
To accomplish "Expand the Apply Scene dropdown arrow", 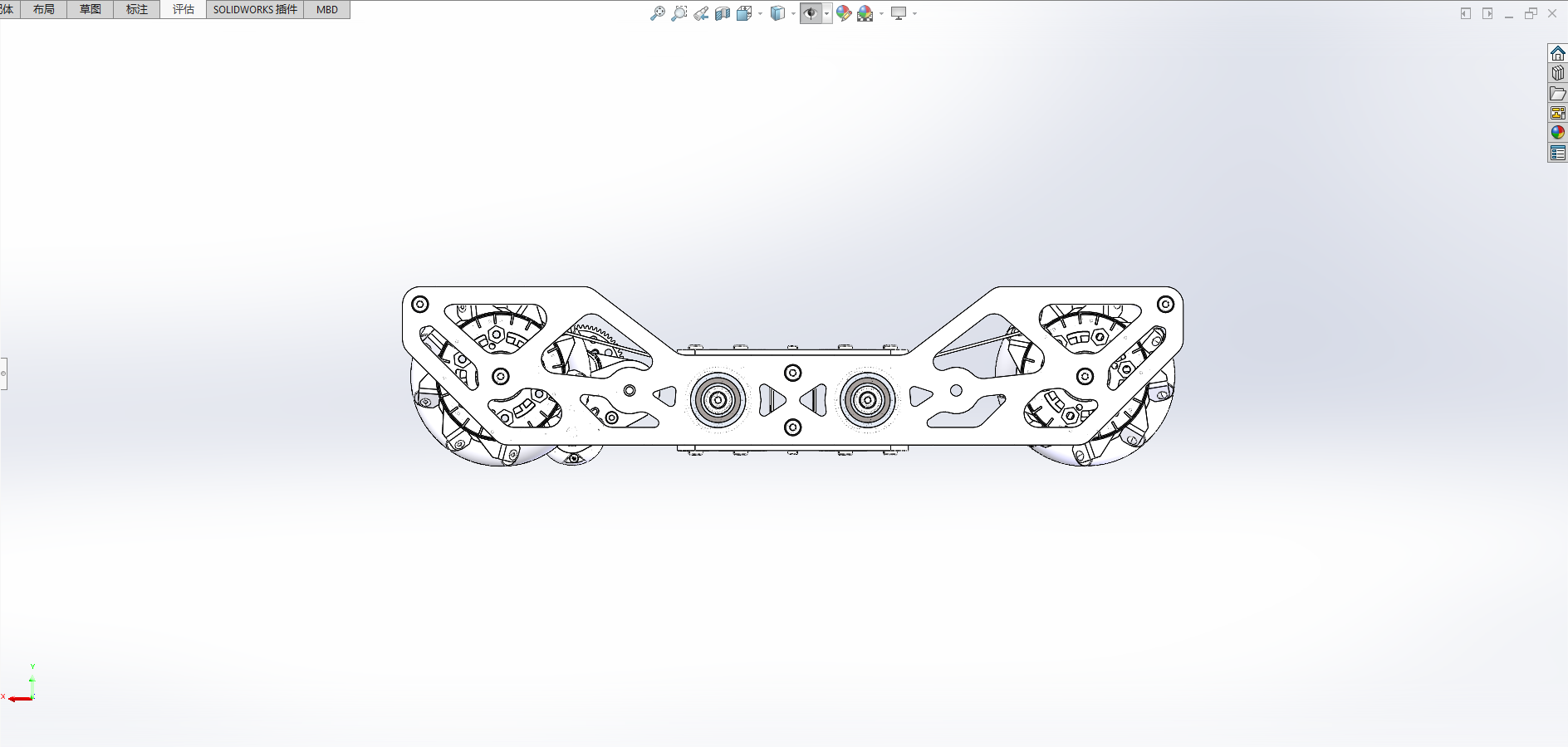I will pos(881,13).
